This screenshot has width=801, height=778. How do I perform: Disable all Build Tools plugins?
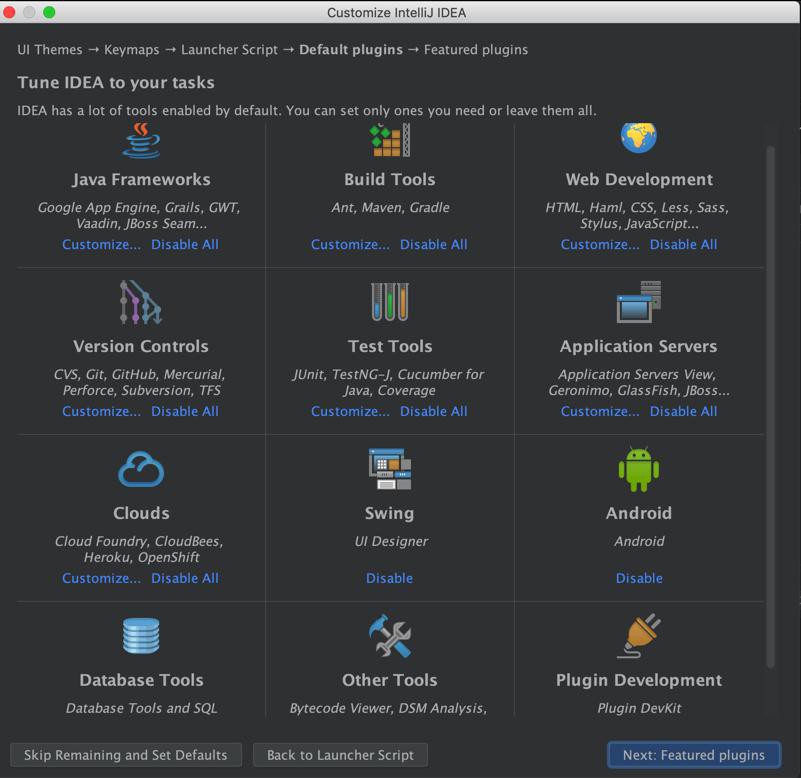[x=434, y=245]
